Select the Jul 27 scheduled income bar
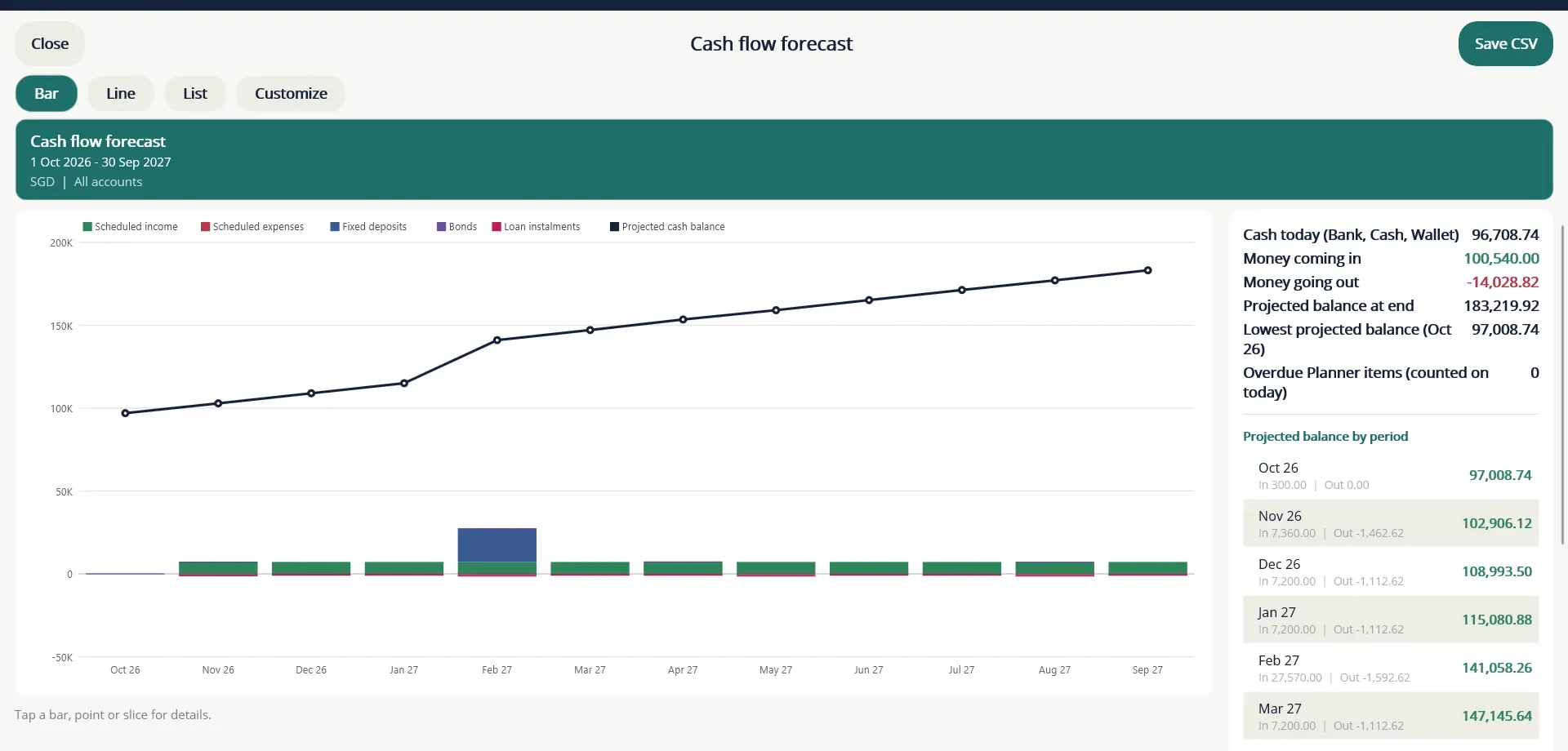The height and width of the screenshot is (751, 1568). [962, 567]
